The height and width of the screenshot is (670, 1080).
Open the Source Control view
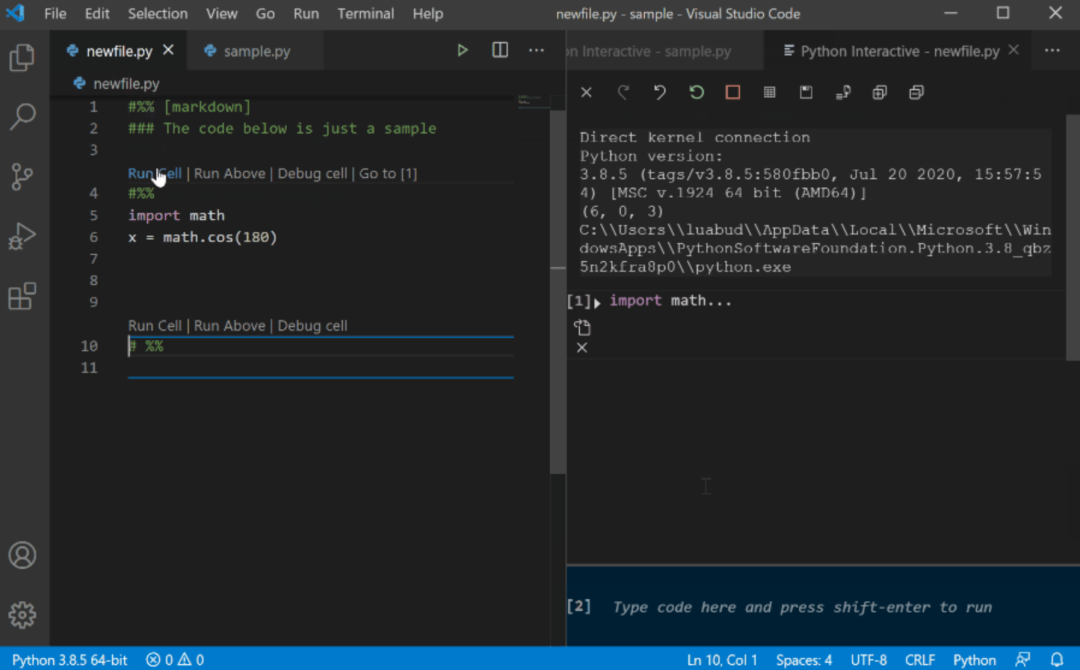22,177
